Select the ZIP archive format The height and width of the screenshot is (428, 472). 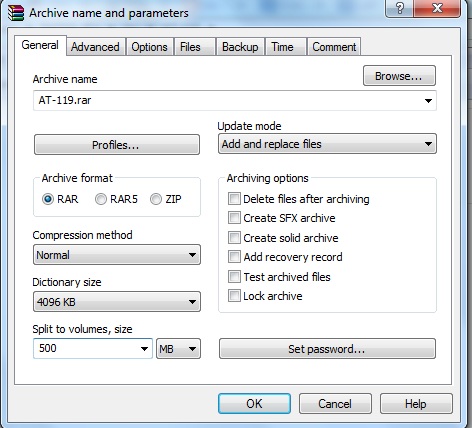click(156, 199)
